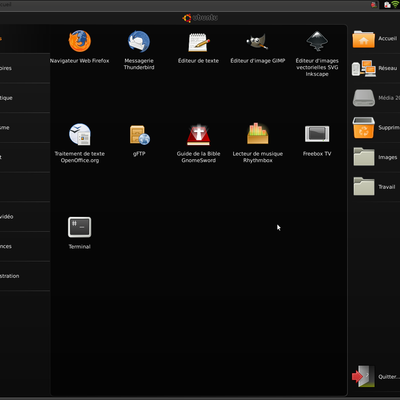
Task: Open the Accueil home folder
Action: pyautogui.click(x=375, y=39)
